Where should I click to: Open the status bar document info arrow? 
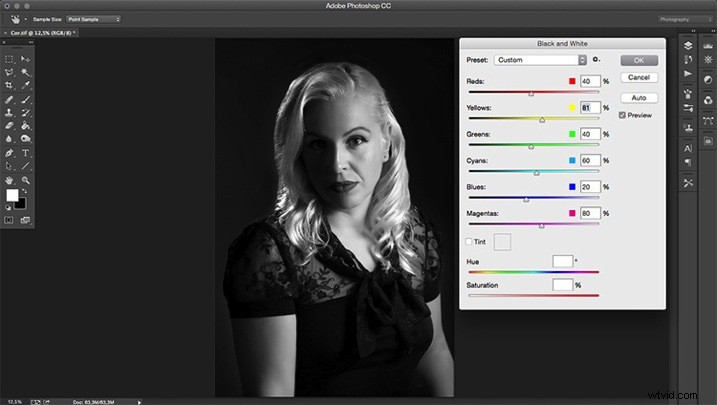pos(139,402)
